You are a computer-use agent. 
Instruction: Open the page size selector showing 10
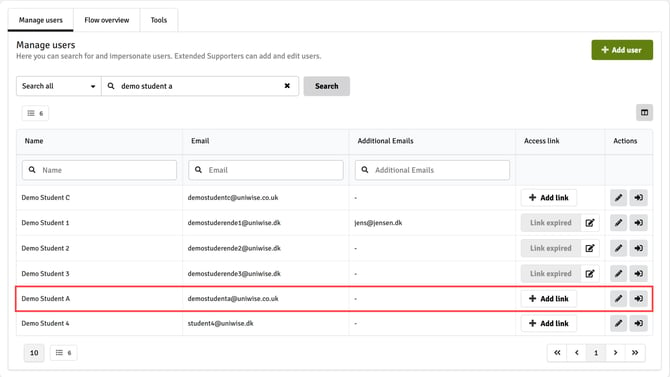pyautogui.click(x=34, y=353)
